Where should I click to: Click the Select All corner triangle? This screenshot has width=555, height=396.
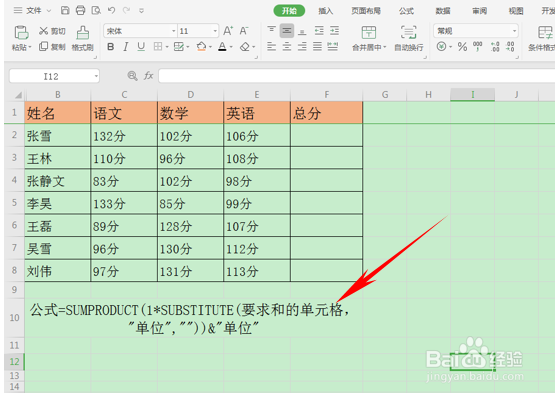[18, 95]
